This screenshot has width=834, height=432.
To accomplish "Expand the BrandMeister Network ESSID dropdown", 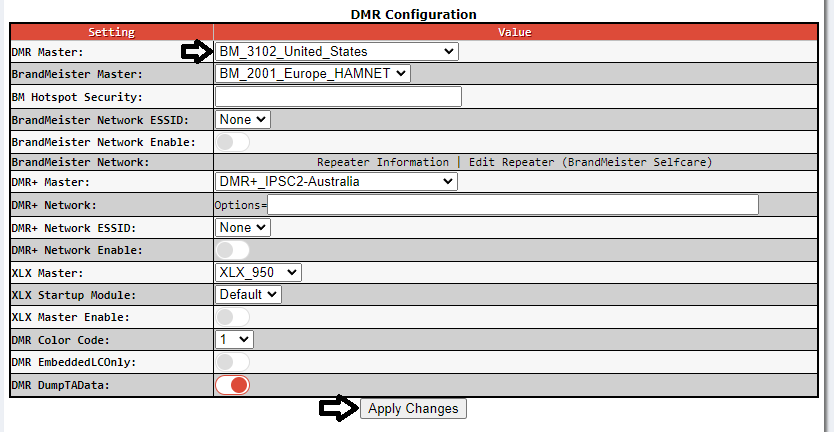I will (x=243, y=119).
